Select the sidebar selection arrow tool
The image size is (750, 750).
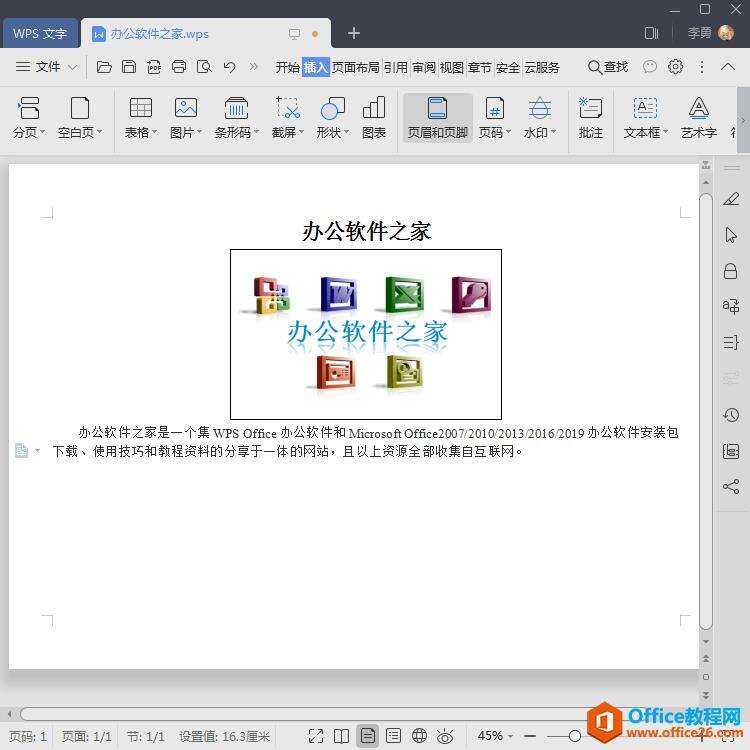click(731, 235)
